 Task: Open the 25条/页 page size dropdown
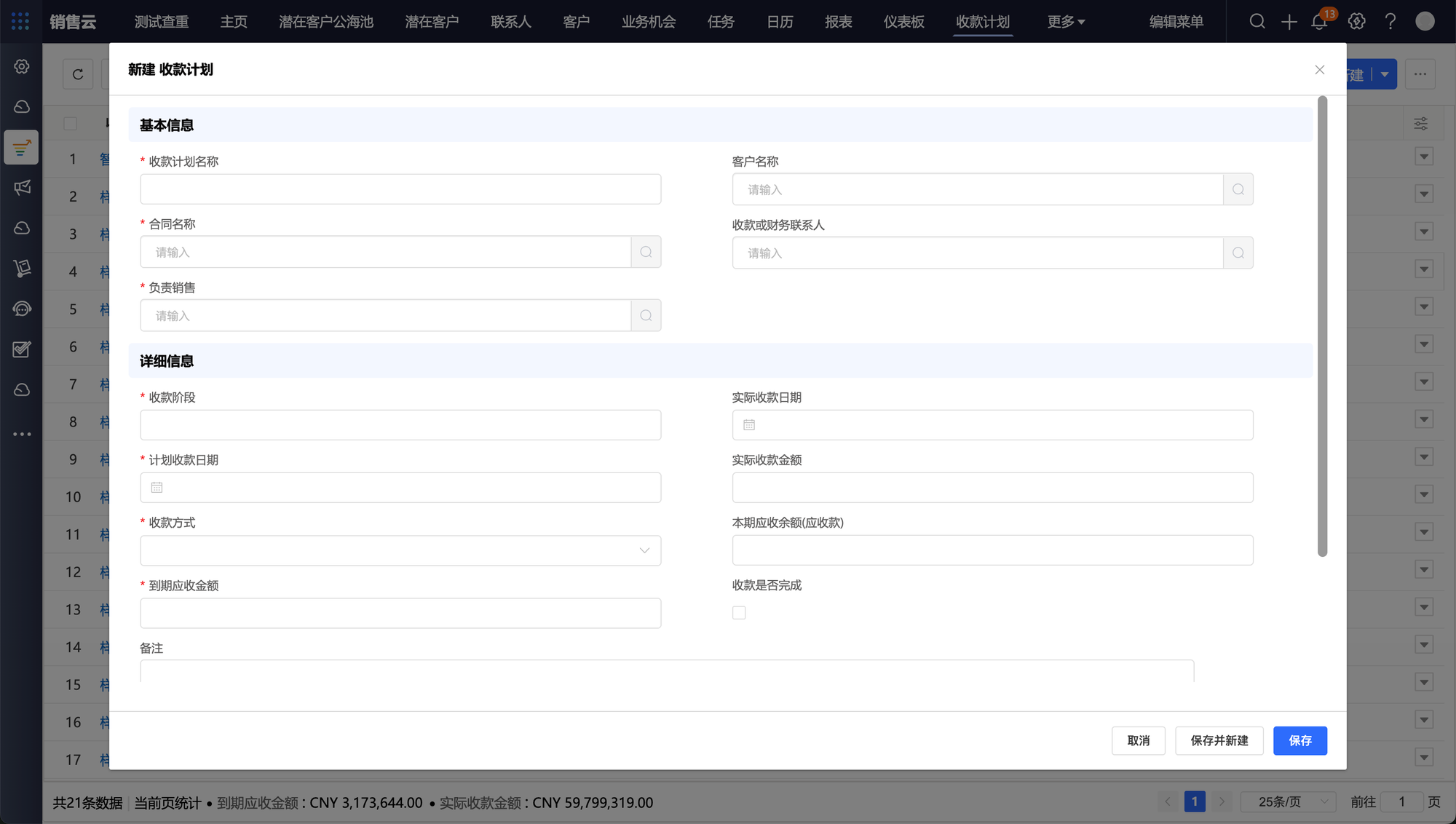(1289, 801)
